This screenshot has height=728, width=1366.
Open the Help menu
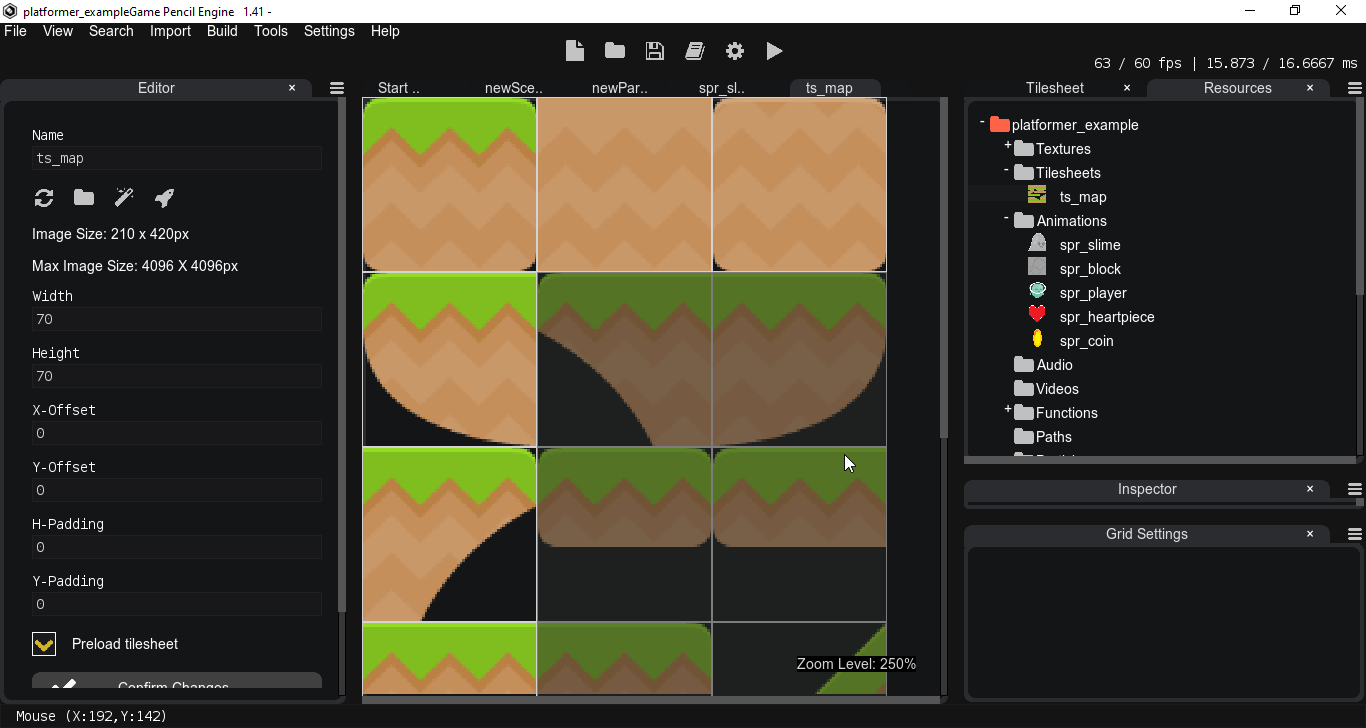(x=385, y=31)
